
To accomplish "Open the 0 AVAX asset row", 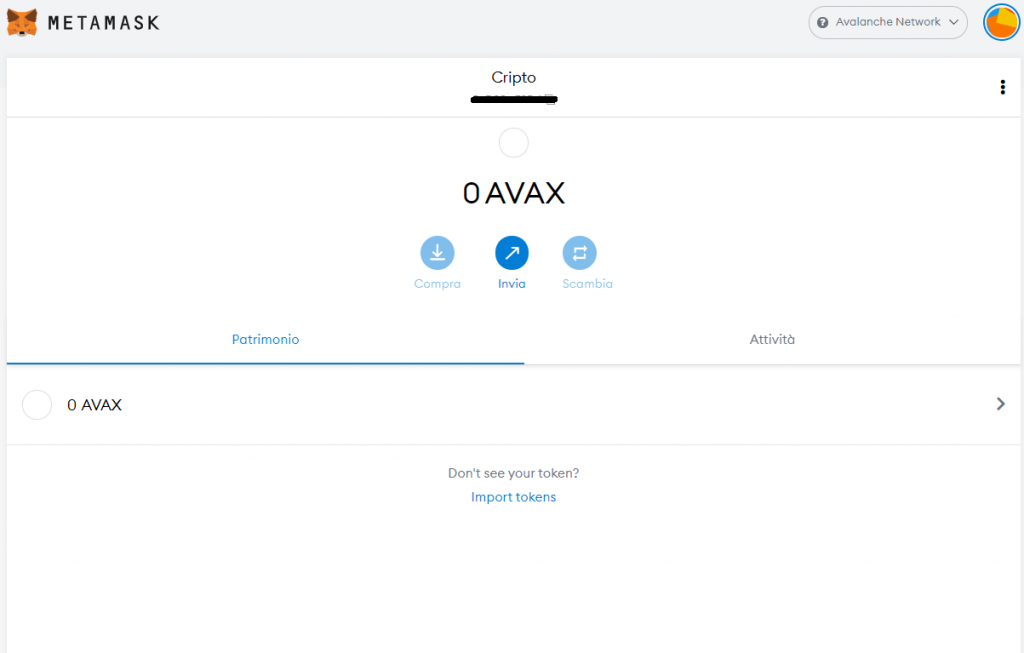I will click(513, 405).
